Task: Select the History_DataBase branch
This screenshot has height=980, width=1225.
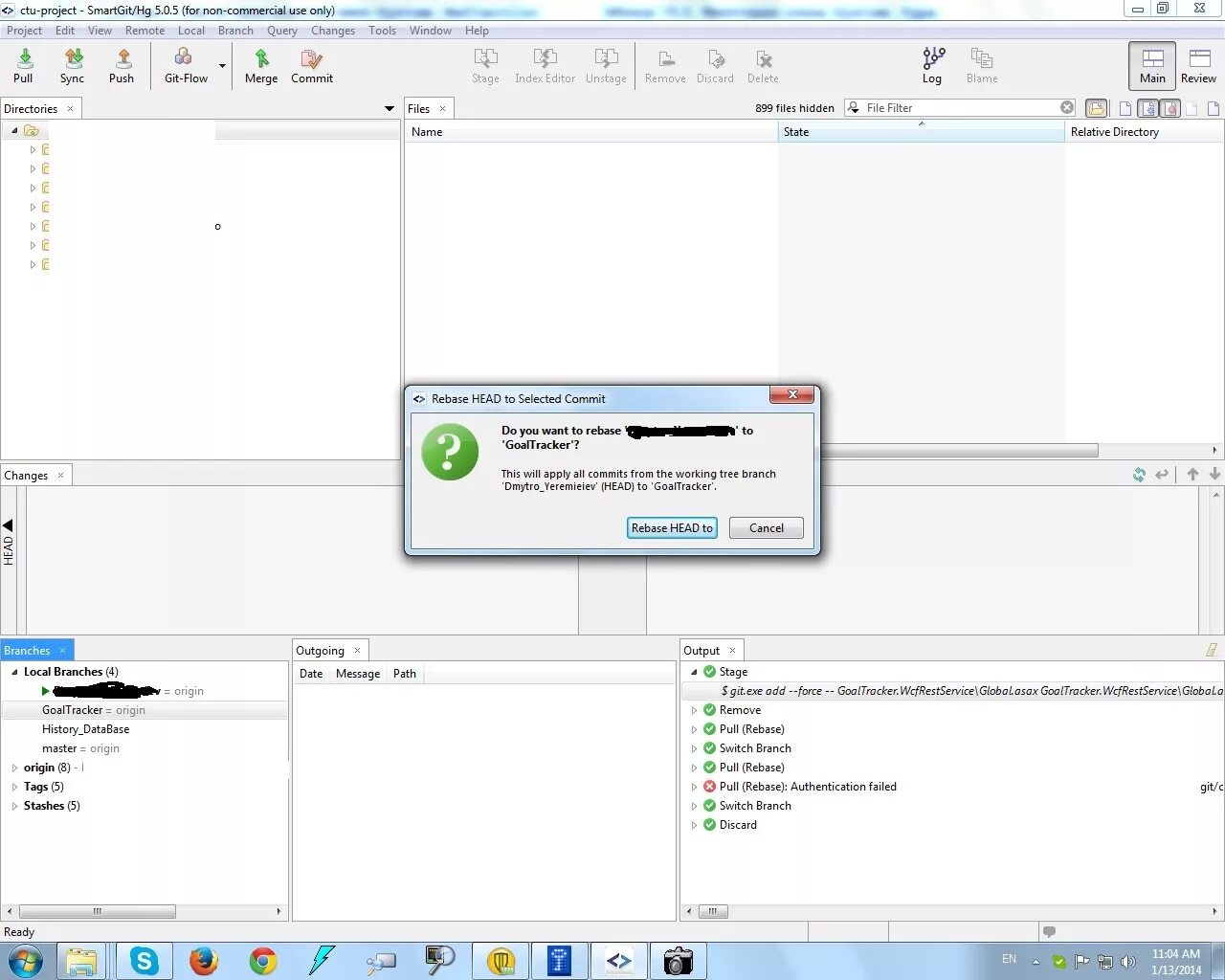Action: (x=85, y=729)
